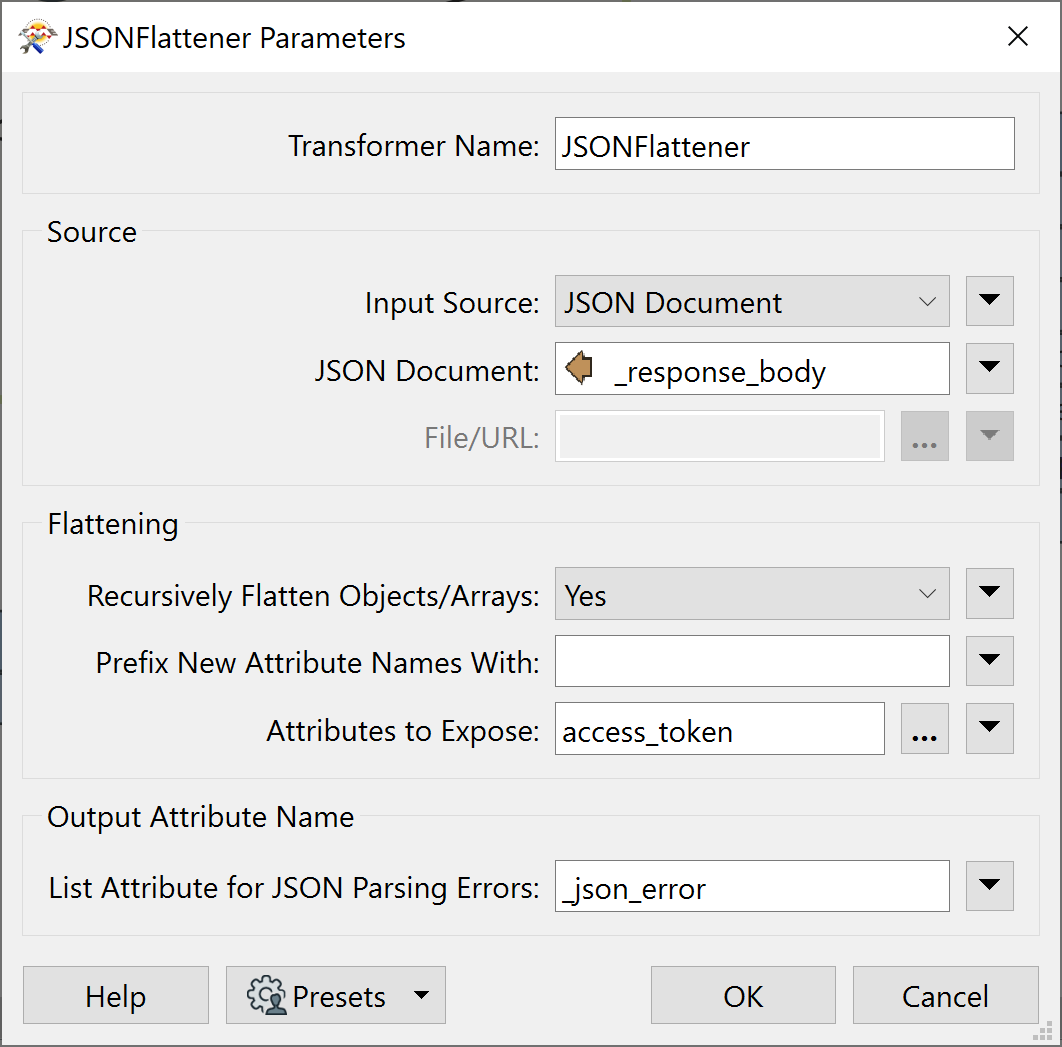The image size is (1062, 1047).
Task: Click the Presets gear icon
Action: click(267, 996)
